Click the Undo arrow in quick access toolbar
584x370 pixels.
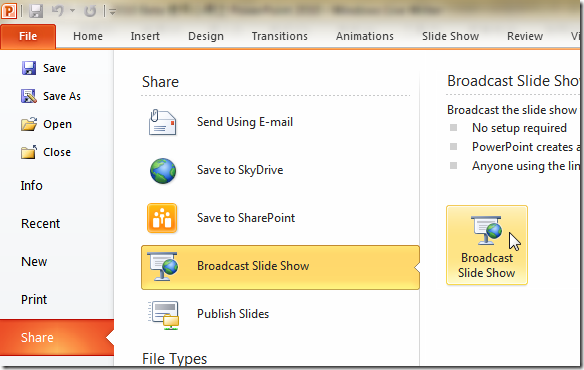[x=58, y=11]
